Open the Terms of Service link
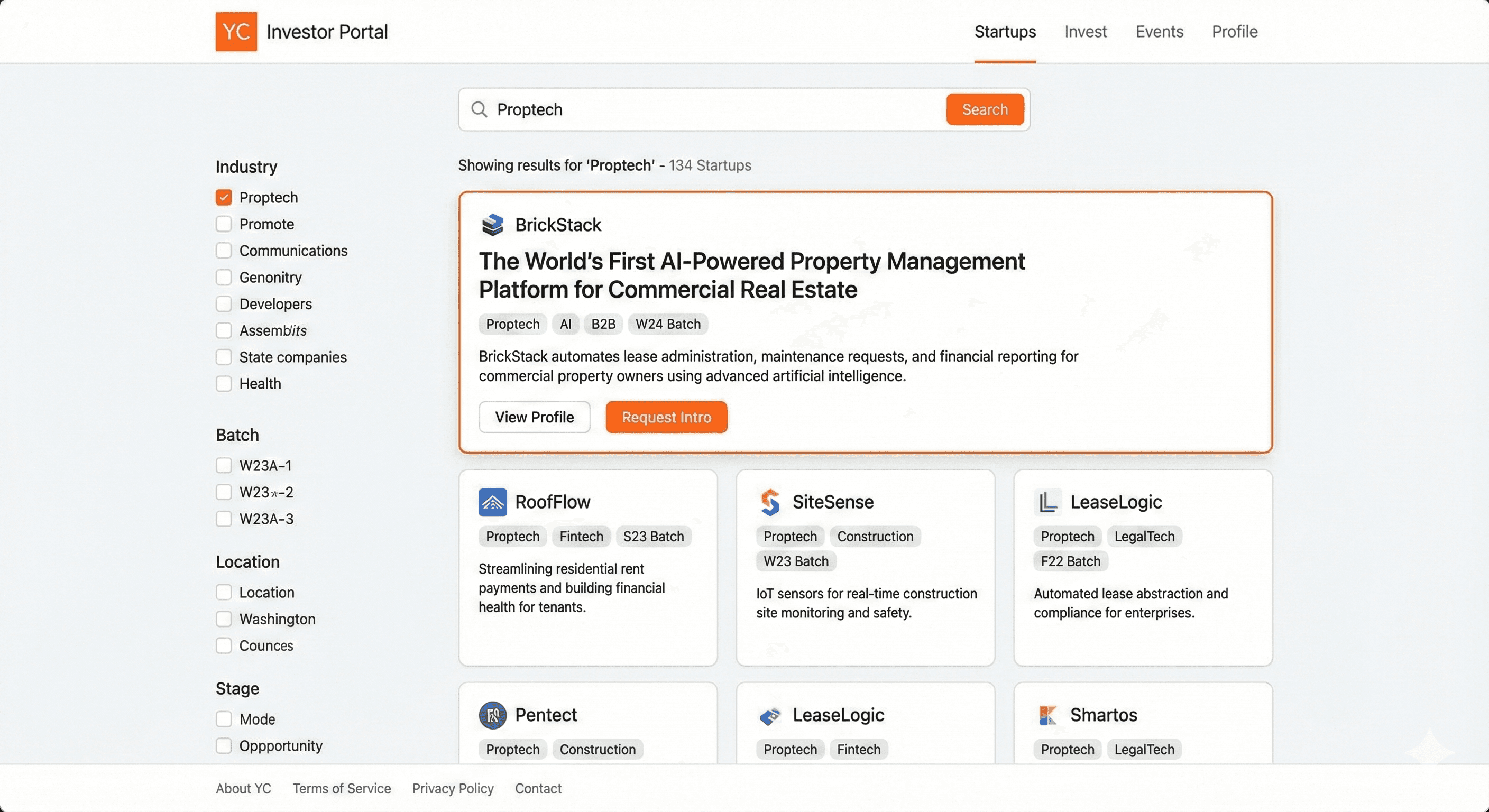This screenshot has width=1489, height=812. 342,788
